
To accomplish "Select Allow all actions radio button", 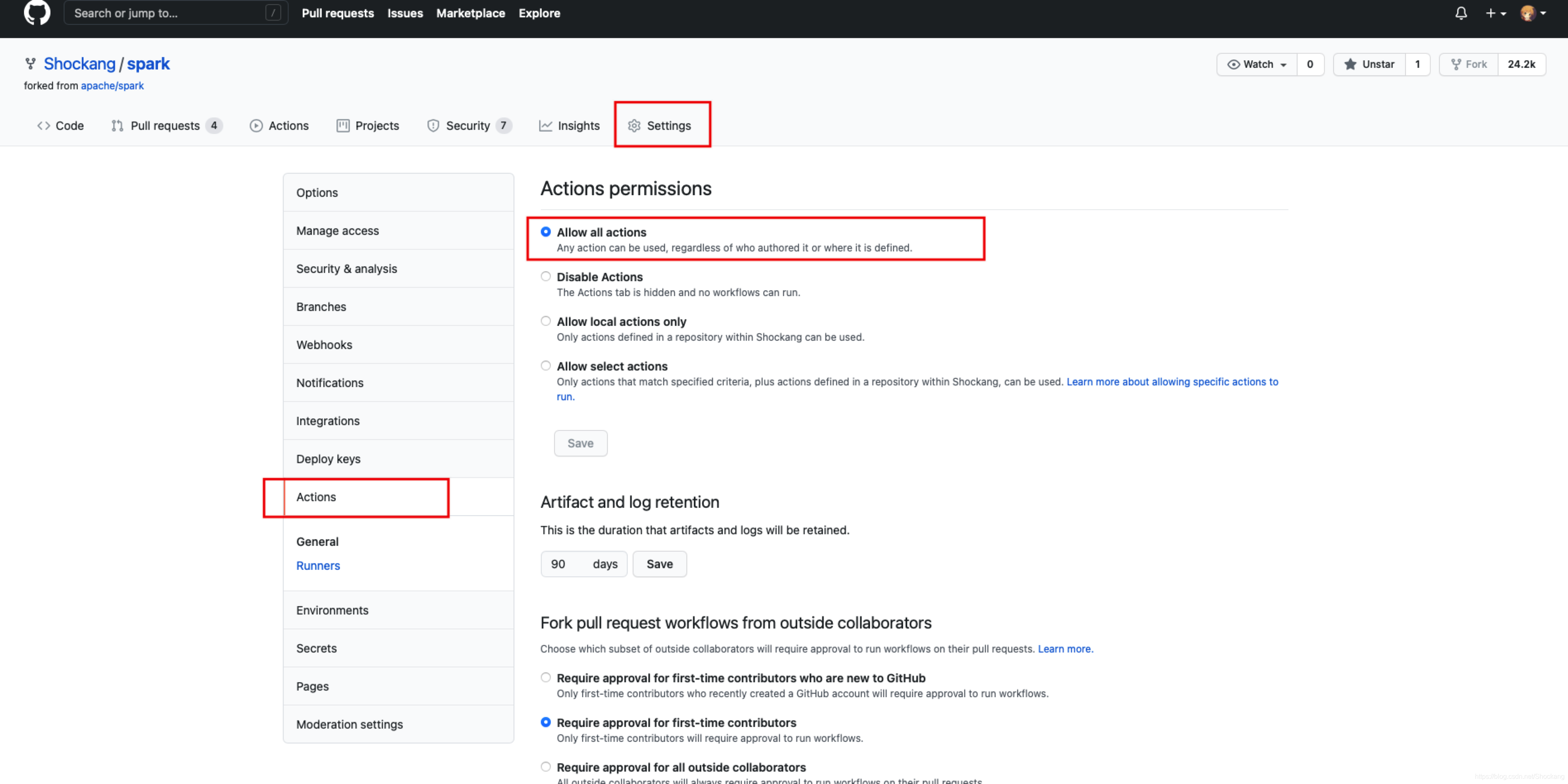I will pos(545,232).
